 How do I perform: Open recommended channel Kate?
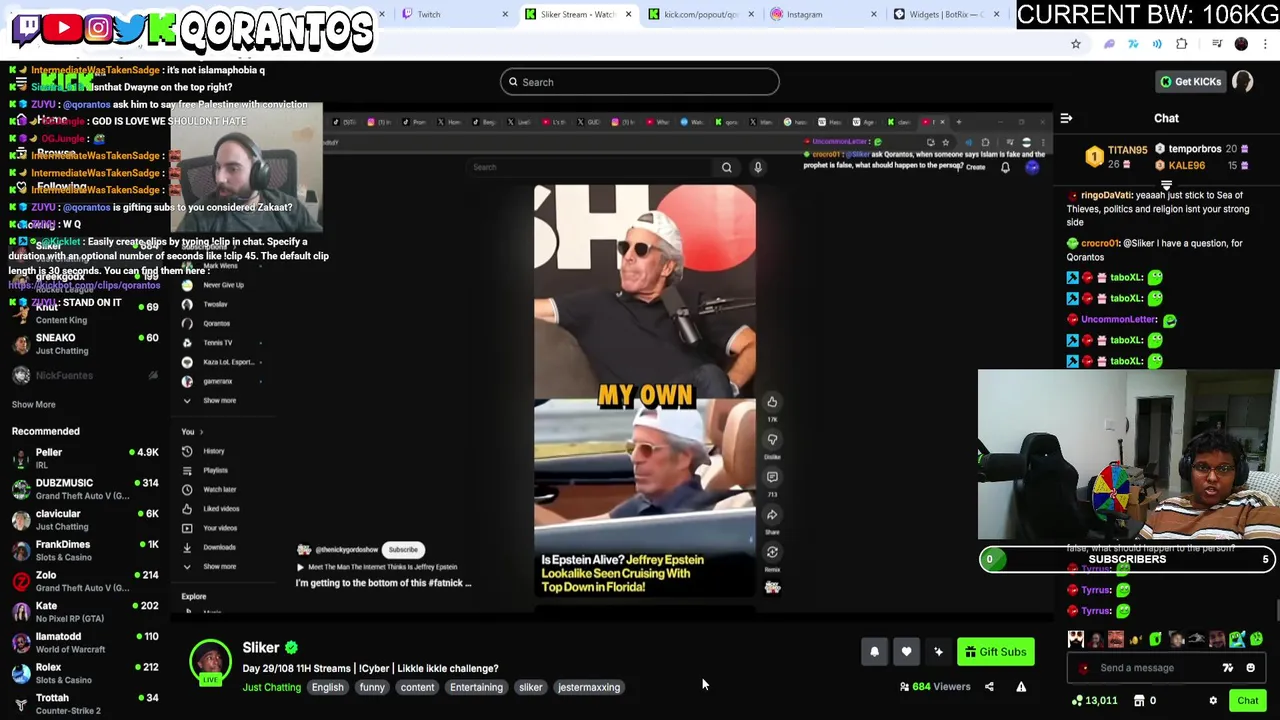85,612
